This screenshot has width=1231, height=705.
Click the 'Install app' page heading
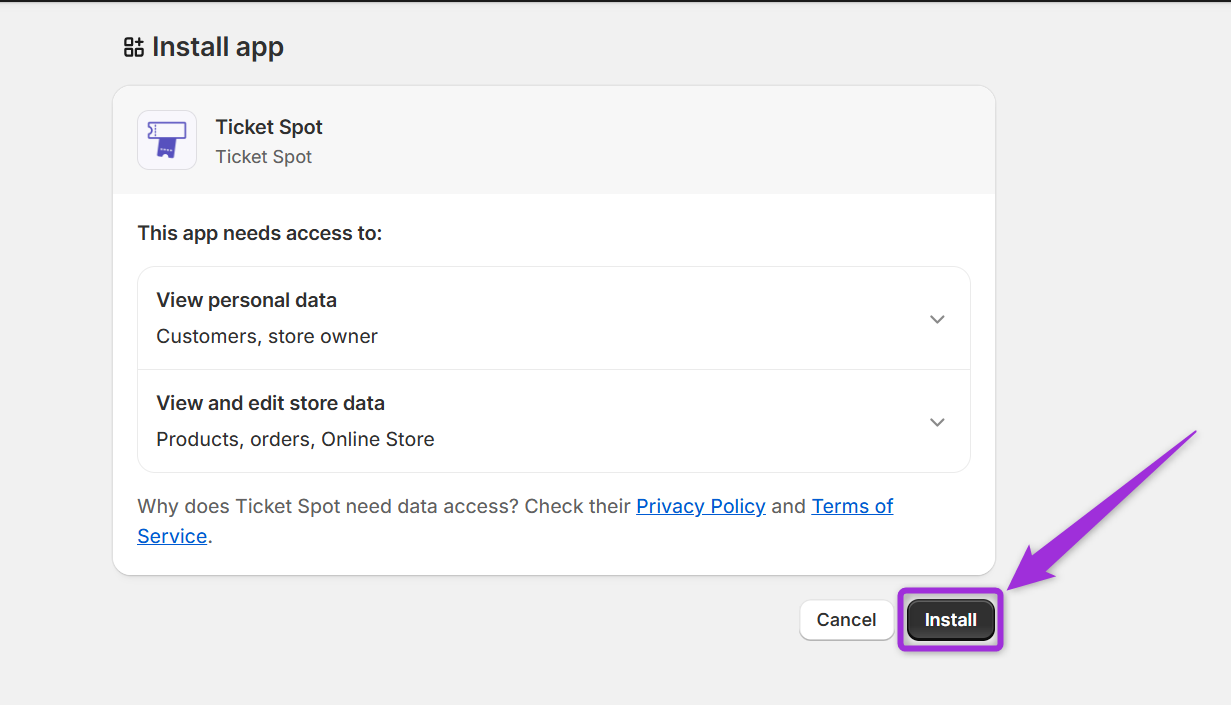pyautogui.click(x=218, y=47)
